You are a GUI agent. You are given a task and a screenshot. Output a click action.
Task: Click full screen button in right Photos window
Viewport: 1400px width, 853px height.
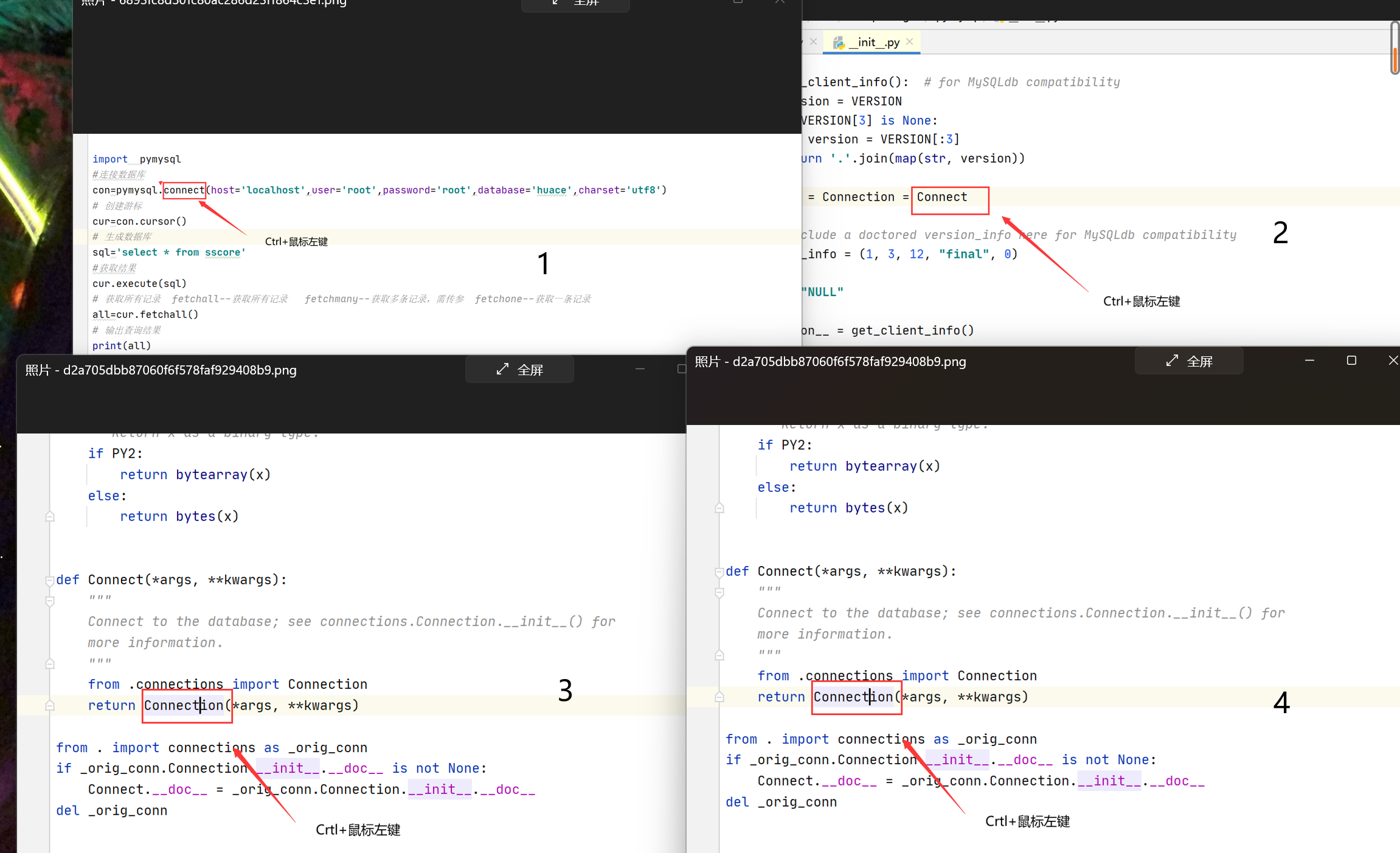coord(1189,361)
